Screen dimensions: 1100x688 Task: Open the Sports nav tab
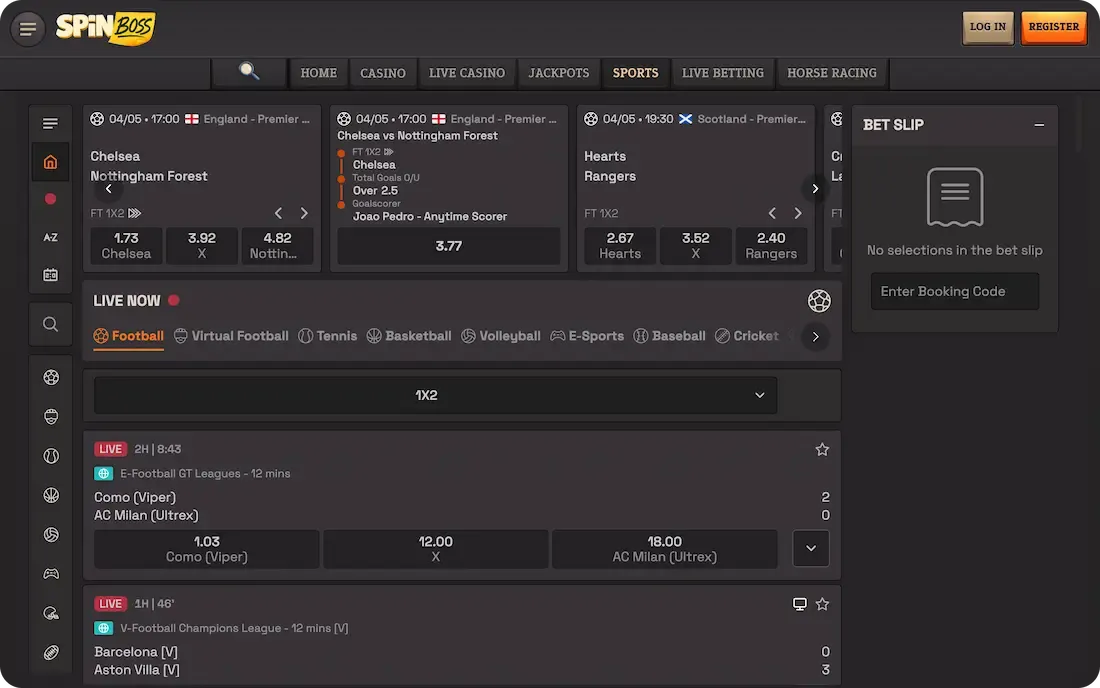pyautogui.click(x=636, y=73)
